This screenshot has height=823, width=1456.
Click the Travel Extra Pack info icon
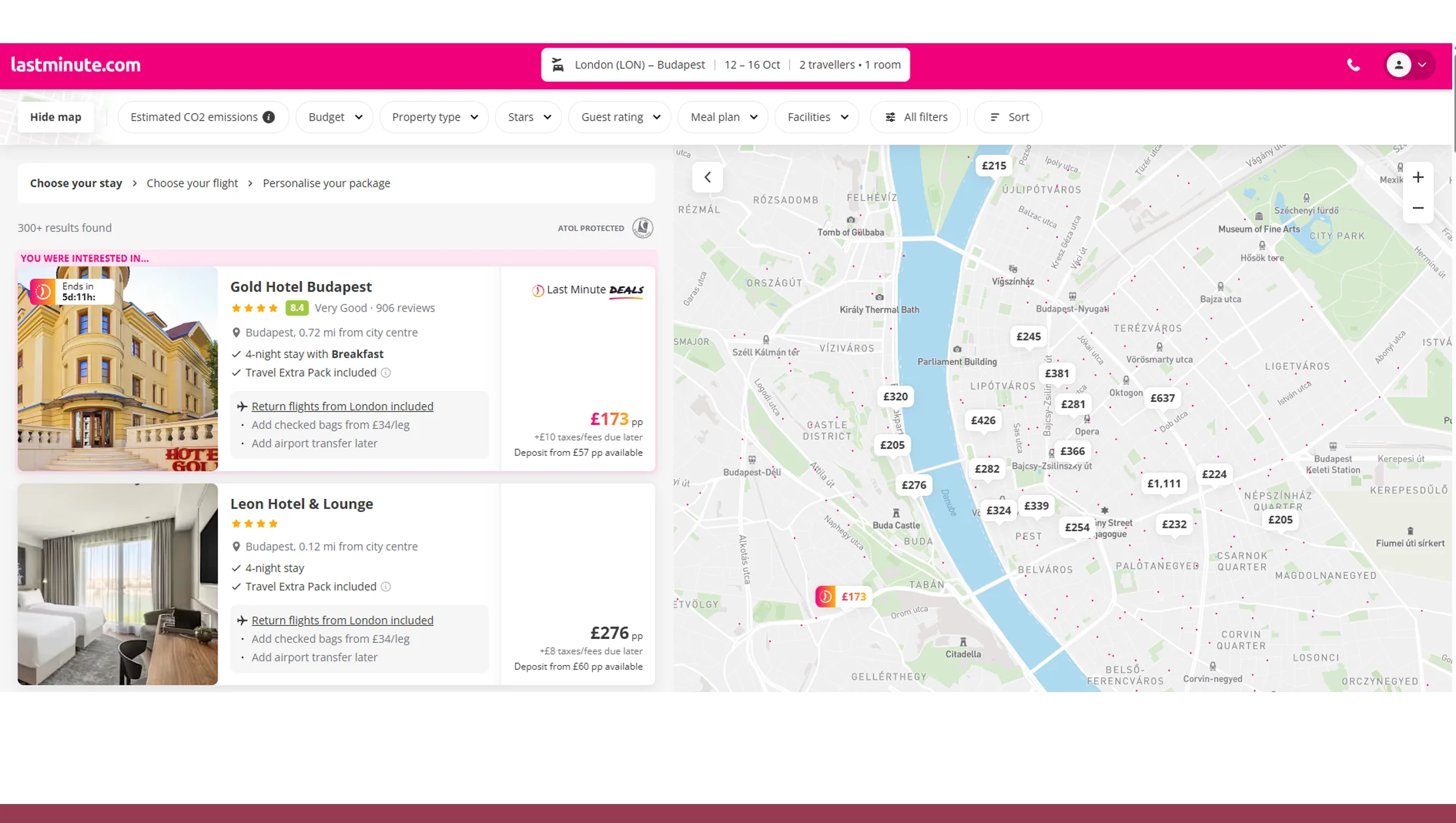point(386,373)
